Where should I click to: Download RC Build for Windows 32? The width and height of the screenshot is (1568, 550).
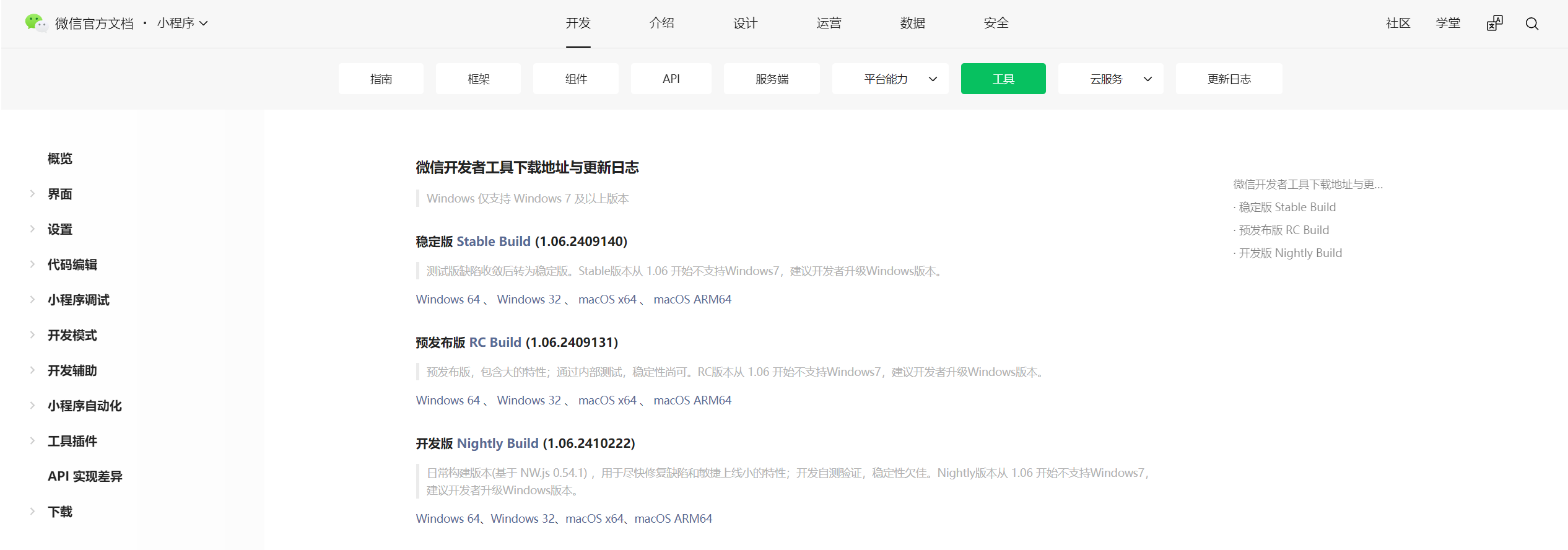click(529, 400)
